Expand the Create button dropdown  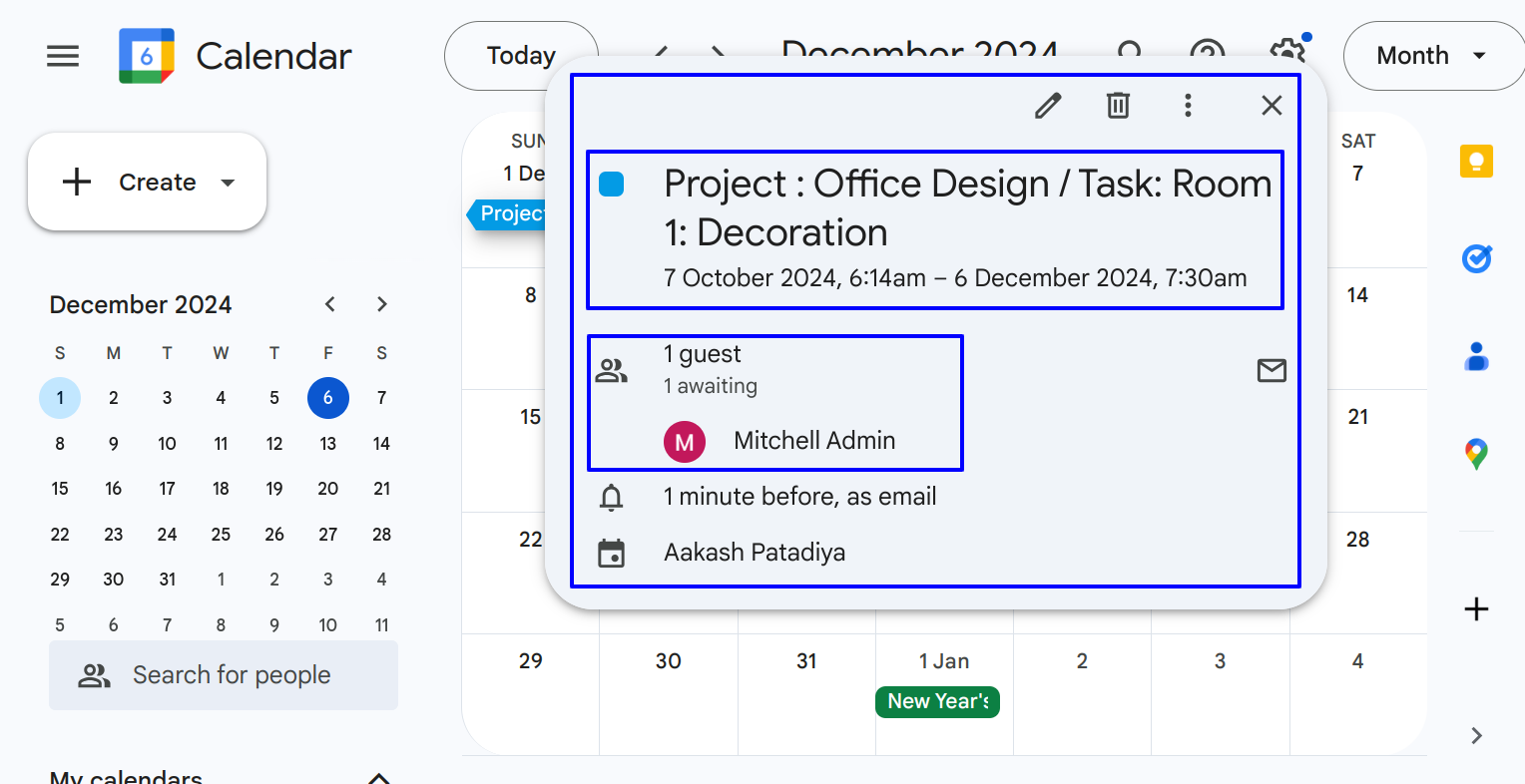(x=228, y=183)
